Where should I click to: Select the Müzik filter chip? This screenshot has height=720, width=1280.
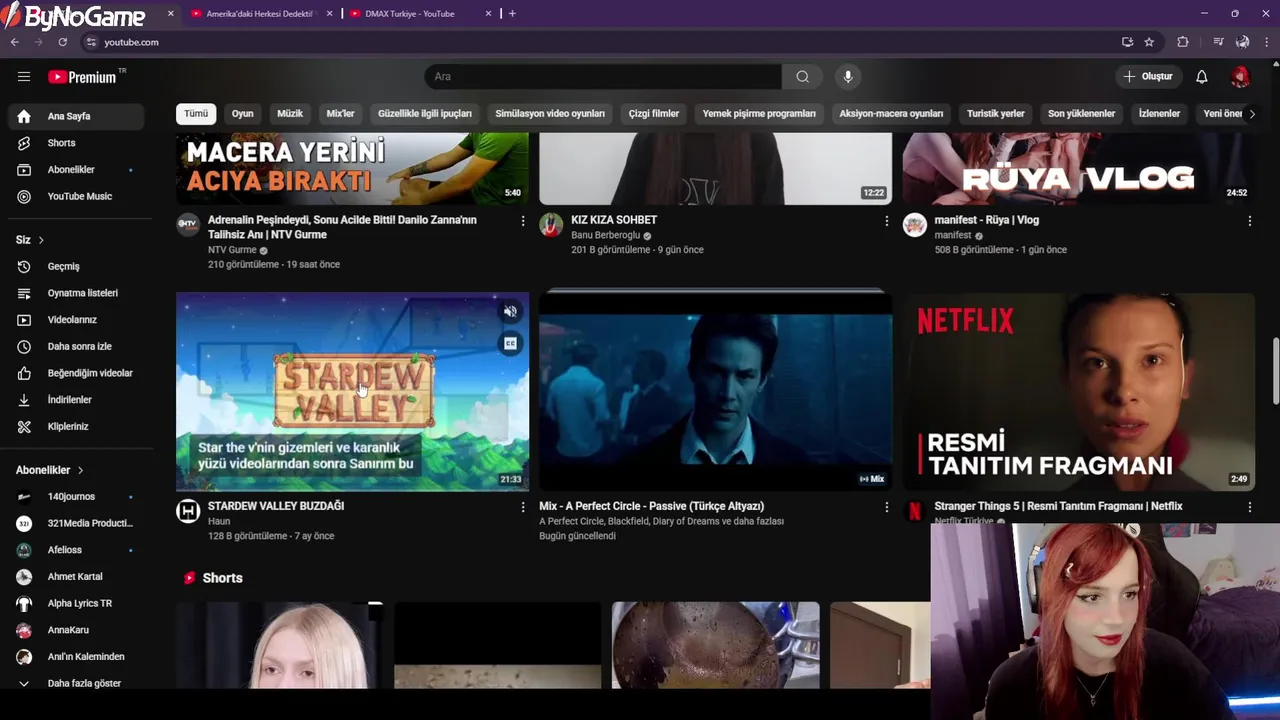[290, 114]
